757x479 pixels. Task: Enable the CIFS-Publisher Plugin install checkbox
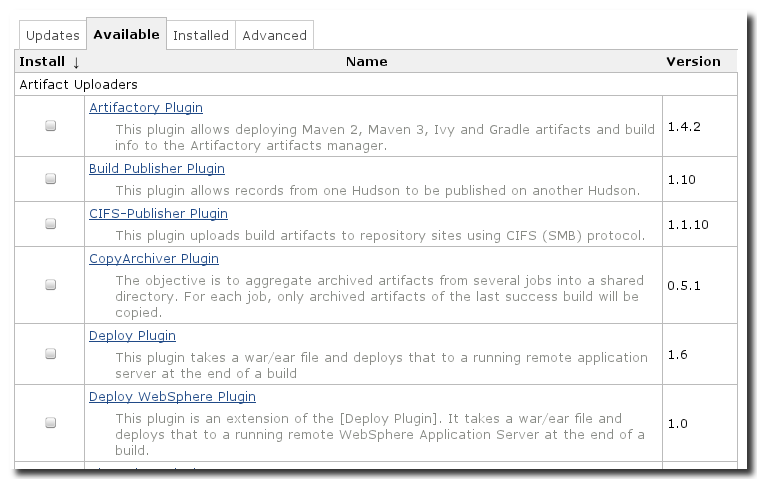tap(51, 224)
